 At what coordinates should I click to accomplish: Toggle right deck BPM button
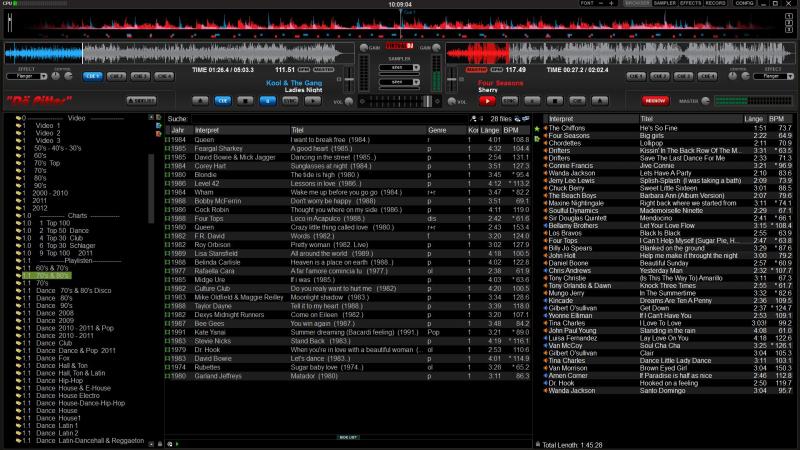coord(497,69)
